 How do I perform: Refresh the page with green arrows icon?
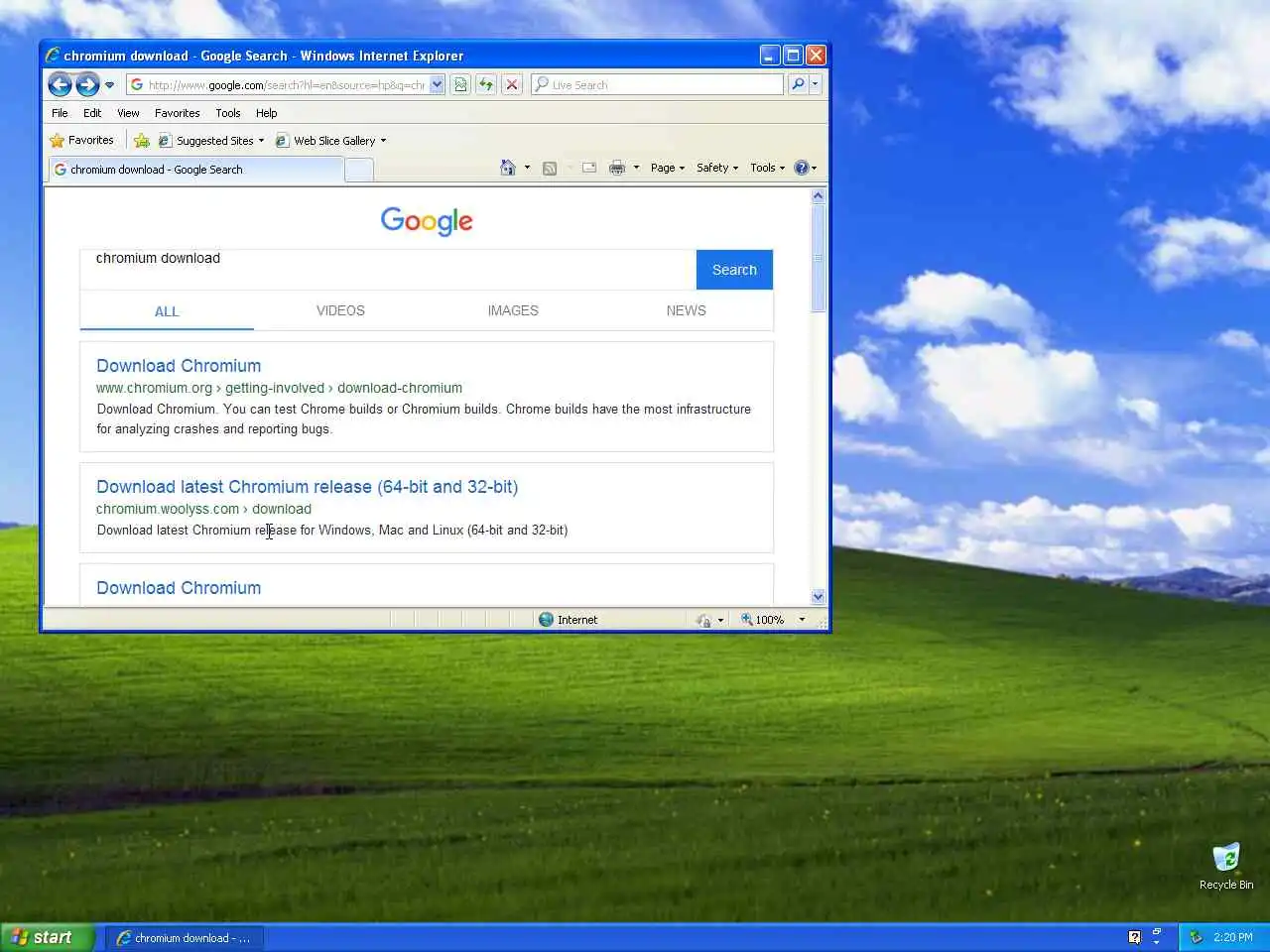pyautogui.click(x=486, y=85)
